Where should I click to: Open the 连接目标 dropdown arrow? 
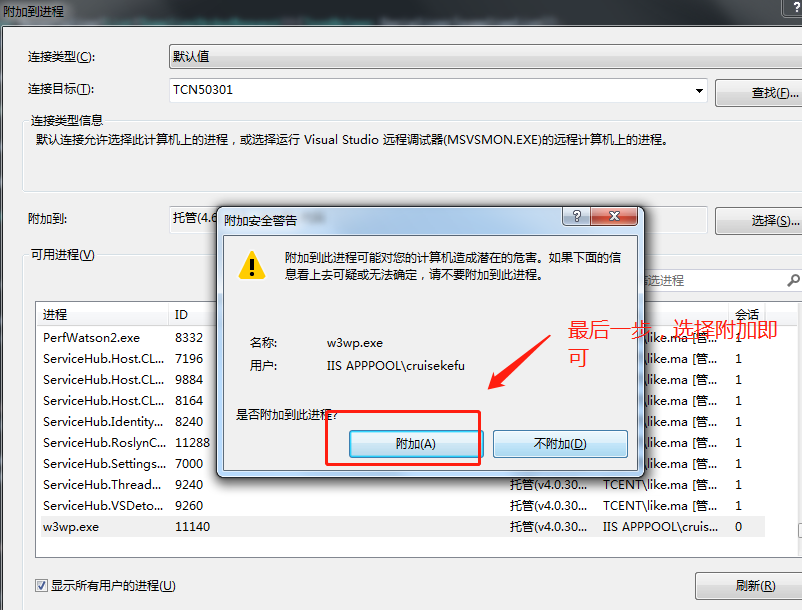click(699, 91)
